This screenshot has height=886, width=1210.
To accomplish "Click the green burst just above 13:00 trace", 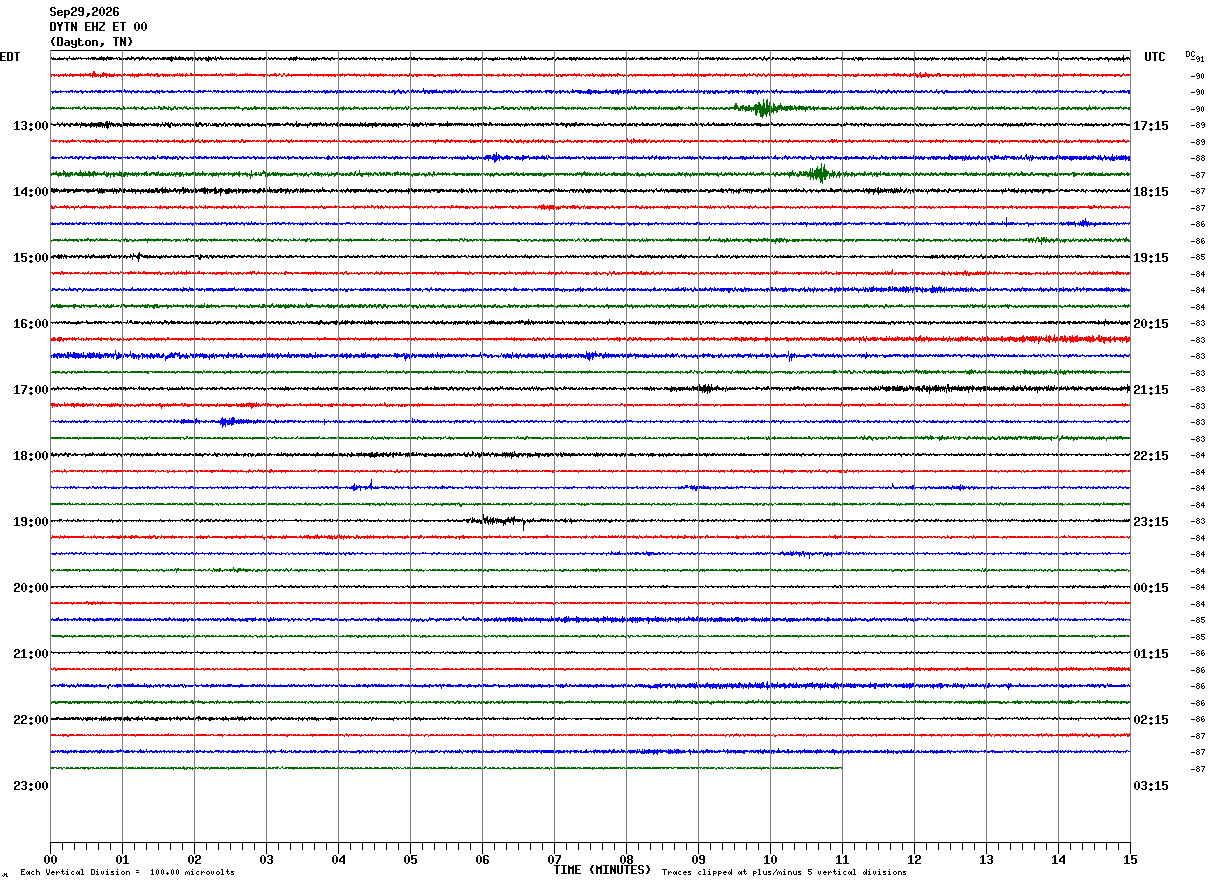I will point(764,108).
